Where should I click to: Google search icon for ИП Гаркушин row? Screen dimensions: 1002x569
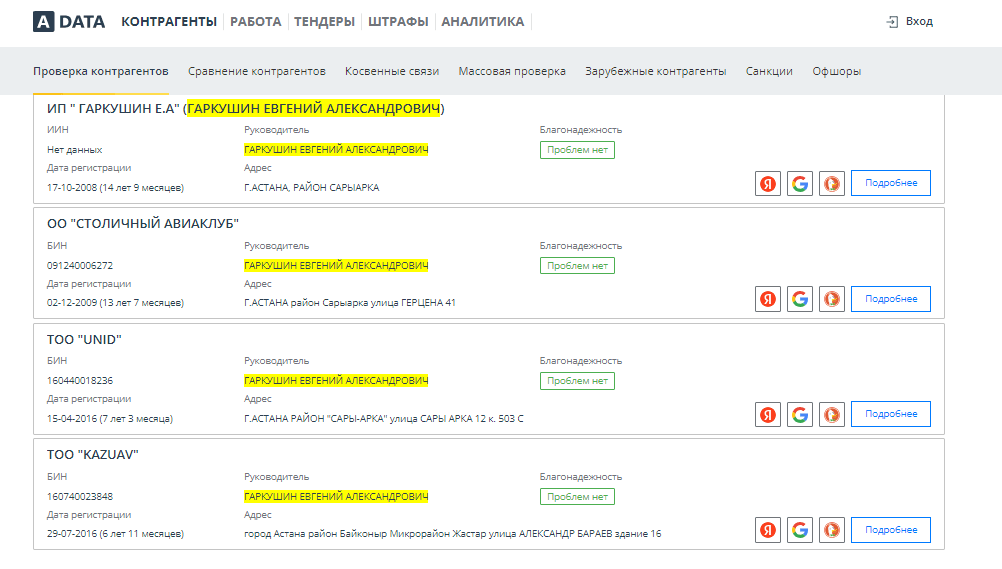pos(799,183)
